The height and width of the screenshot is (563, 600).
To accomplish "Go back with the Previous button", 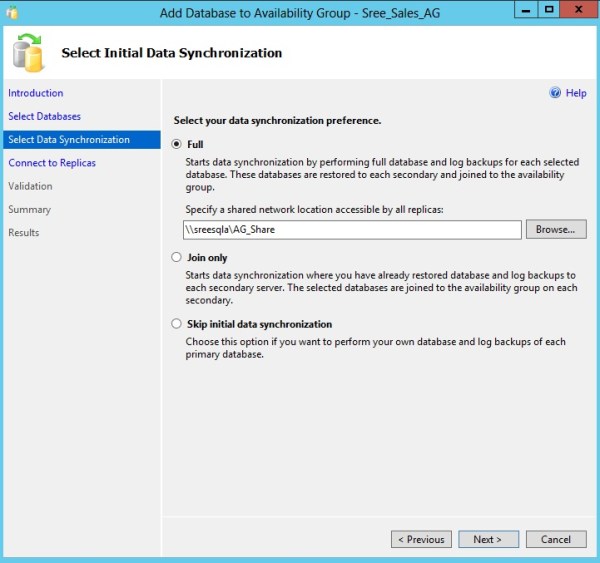I will (421, 539).
